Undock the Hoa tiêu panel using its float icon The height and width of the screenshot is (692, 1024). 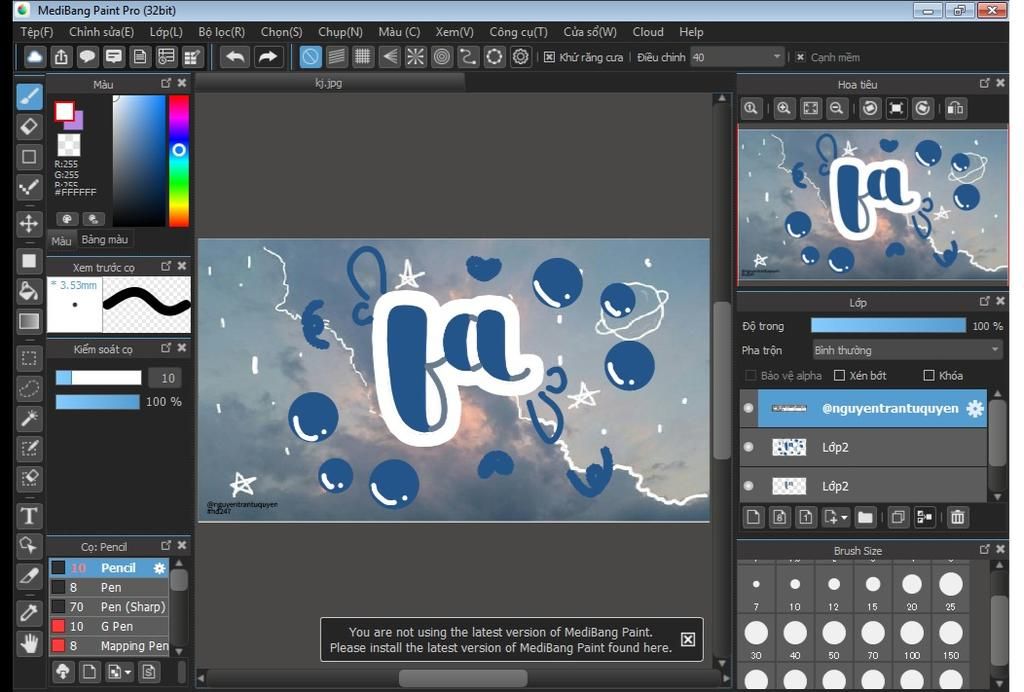[x=985, y=83]
